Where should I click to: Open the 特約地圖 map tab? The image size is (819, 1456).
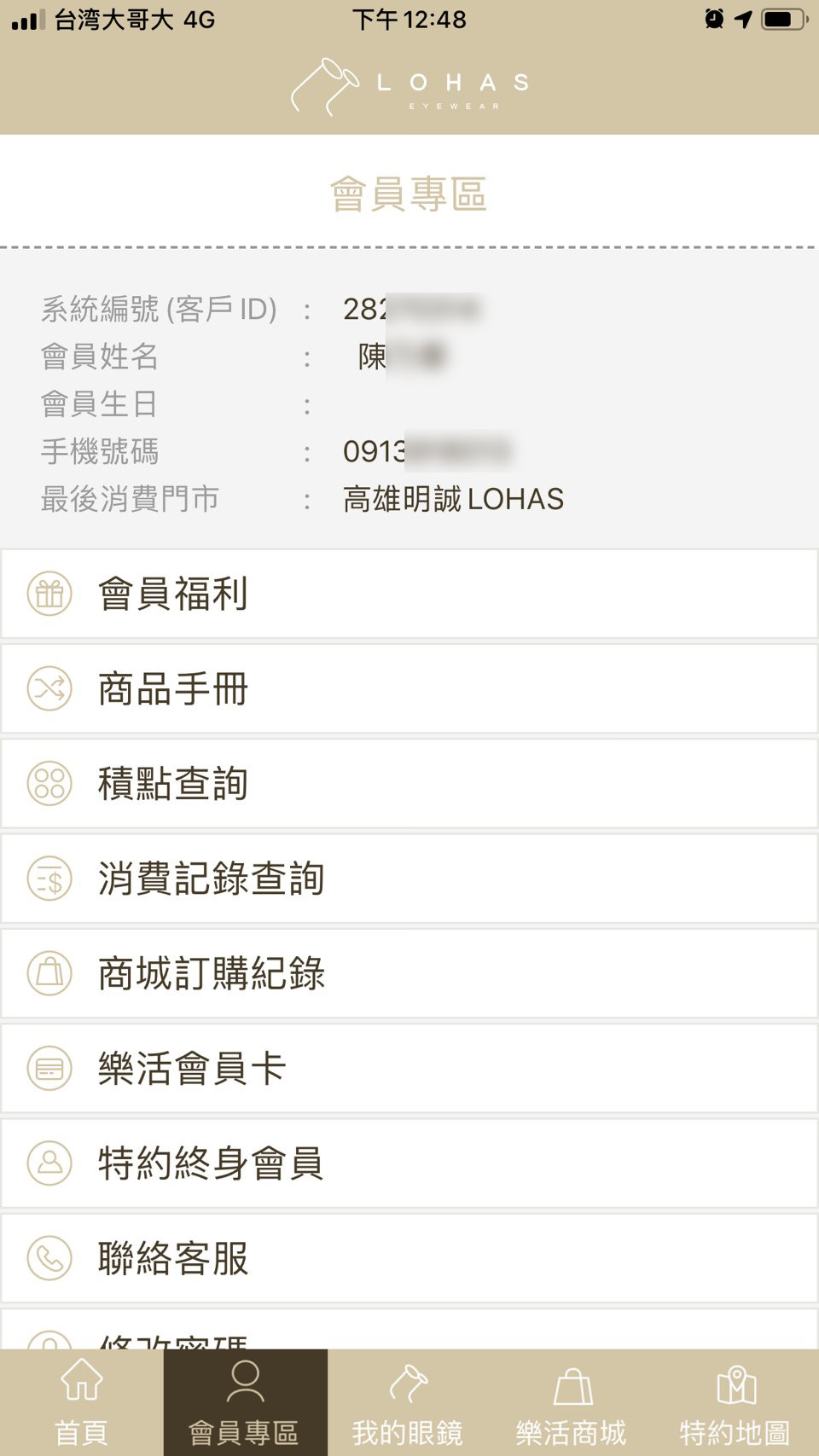tap(735, 1402)
